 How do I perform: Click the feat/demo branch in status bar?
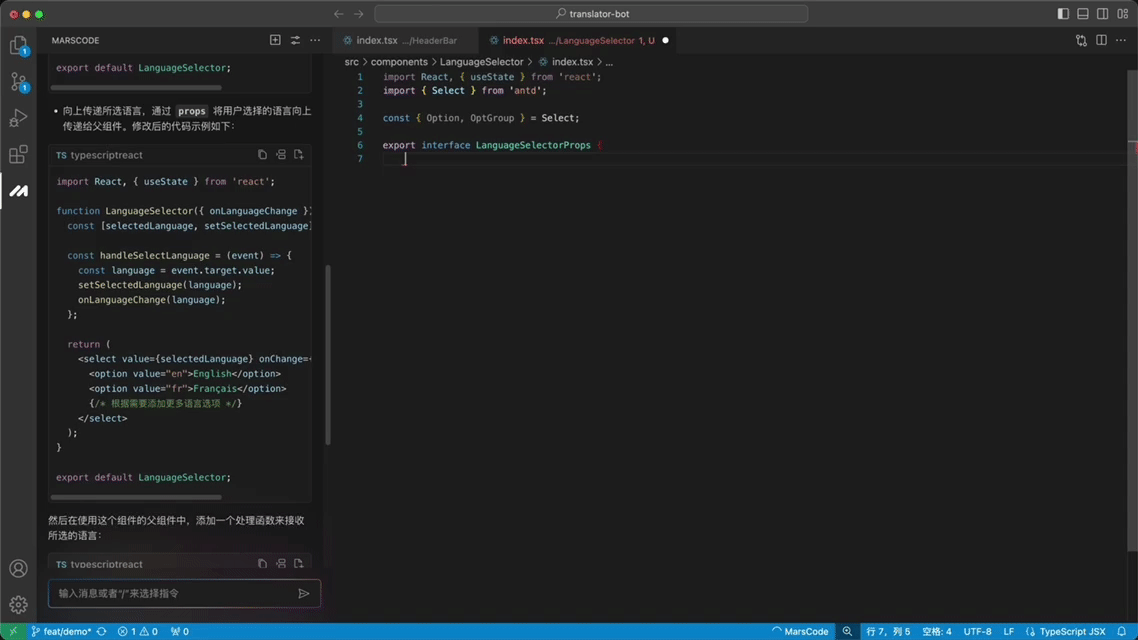point(61,632)
